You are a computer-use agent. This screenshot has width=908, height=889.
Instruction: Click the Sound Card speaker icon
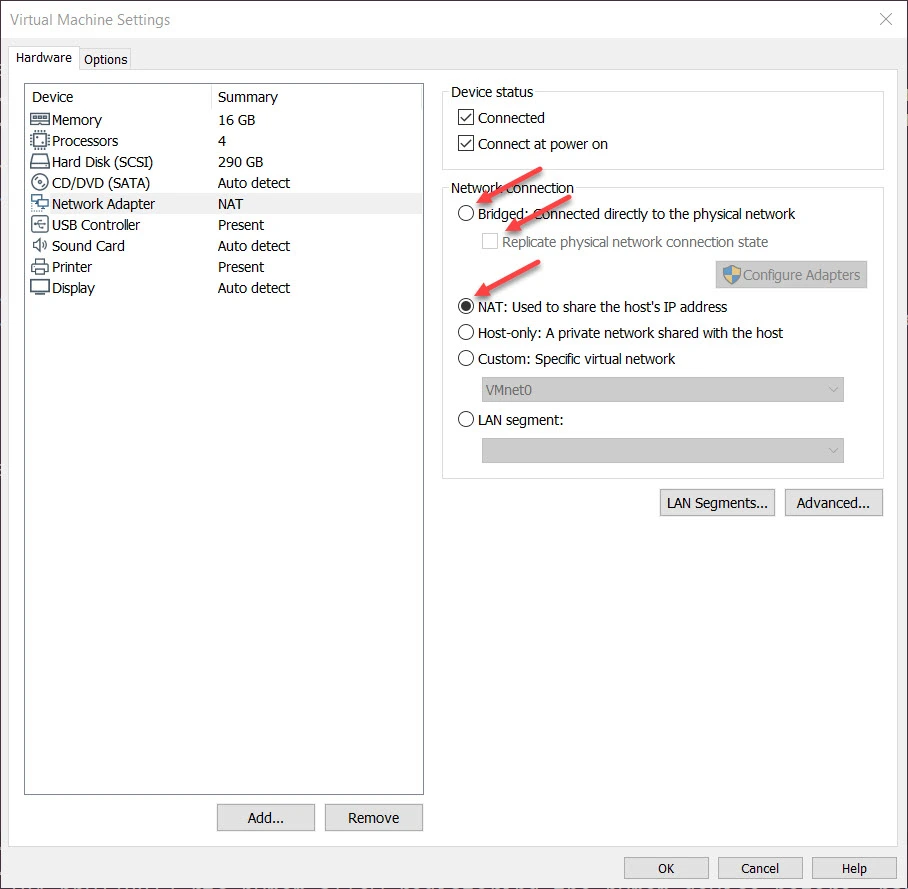40,246
